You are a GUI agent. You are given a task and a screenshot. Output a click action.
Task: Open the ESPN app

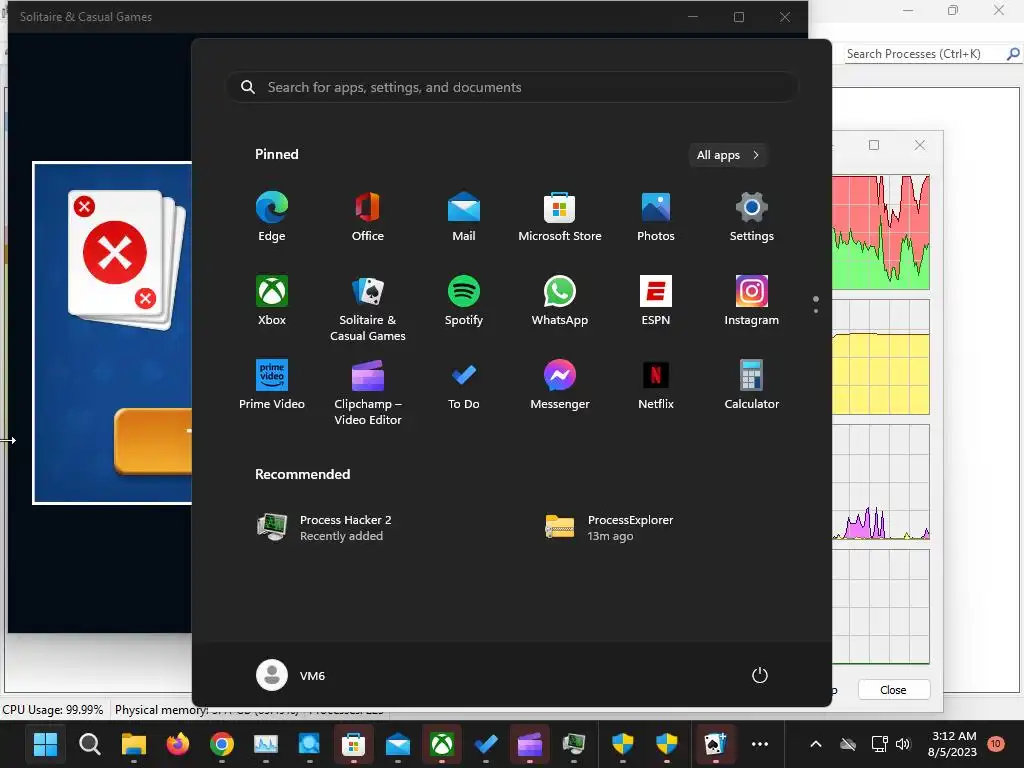(656, 301)
